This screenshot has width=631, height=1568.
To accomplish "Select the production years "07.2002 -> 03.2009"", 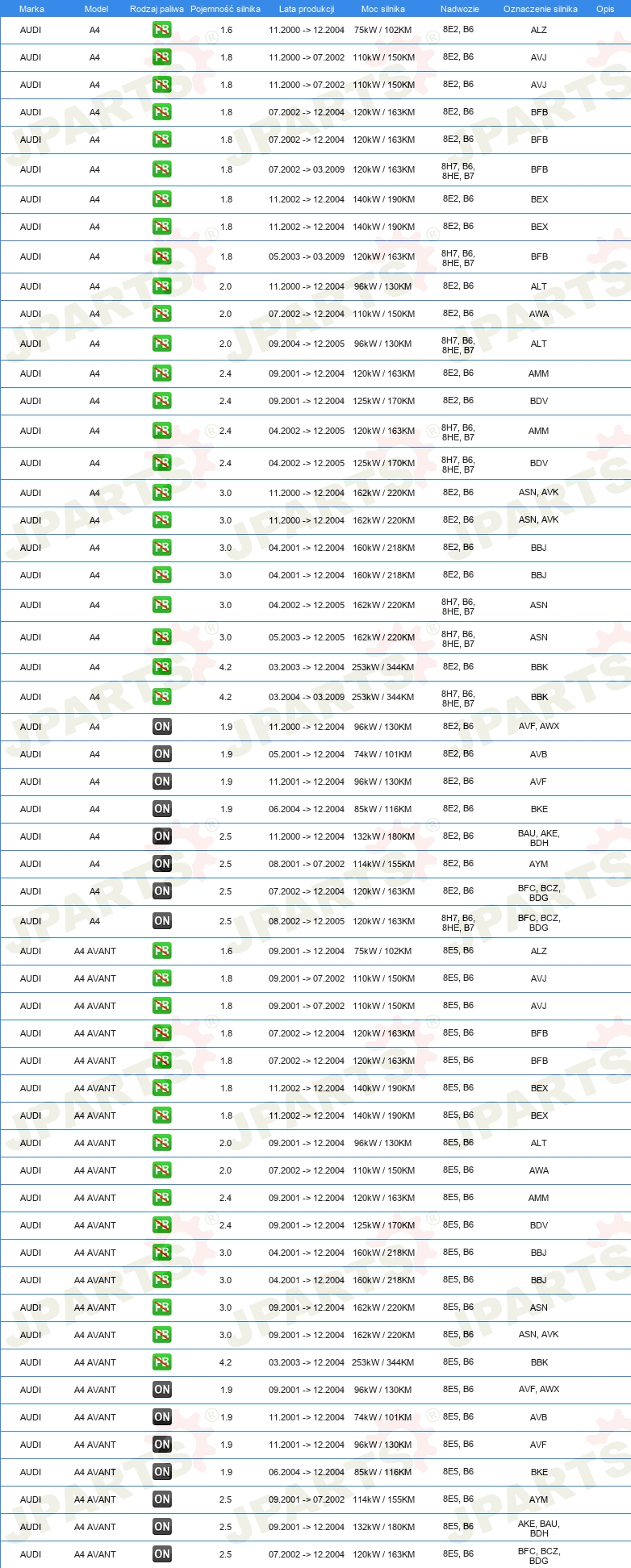I will click(307, 169).
